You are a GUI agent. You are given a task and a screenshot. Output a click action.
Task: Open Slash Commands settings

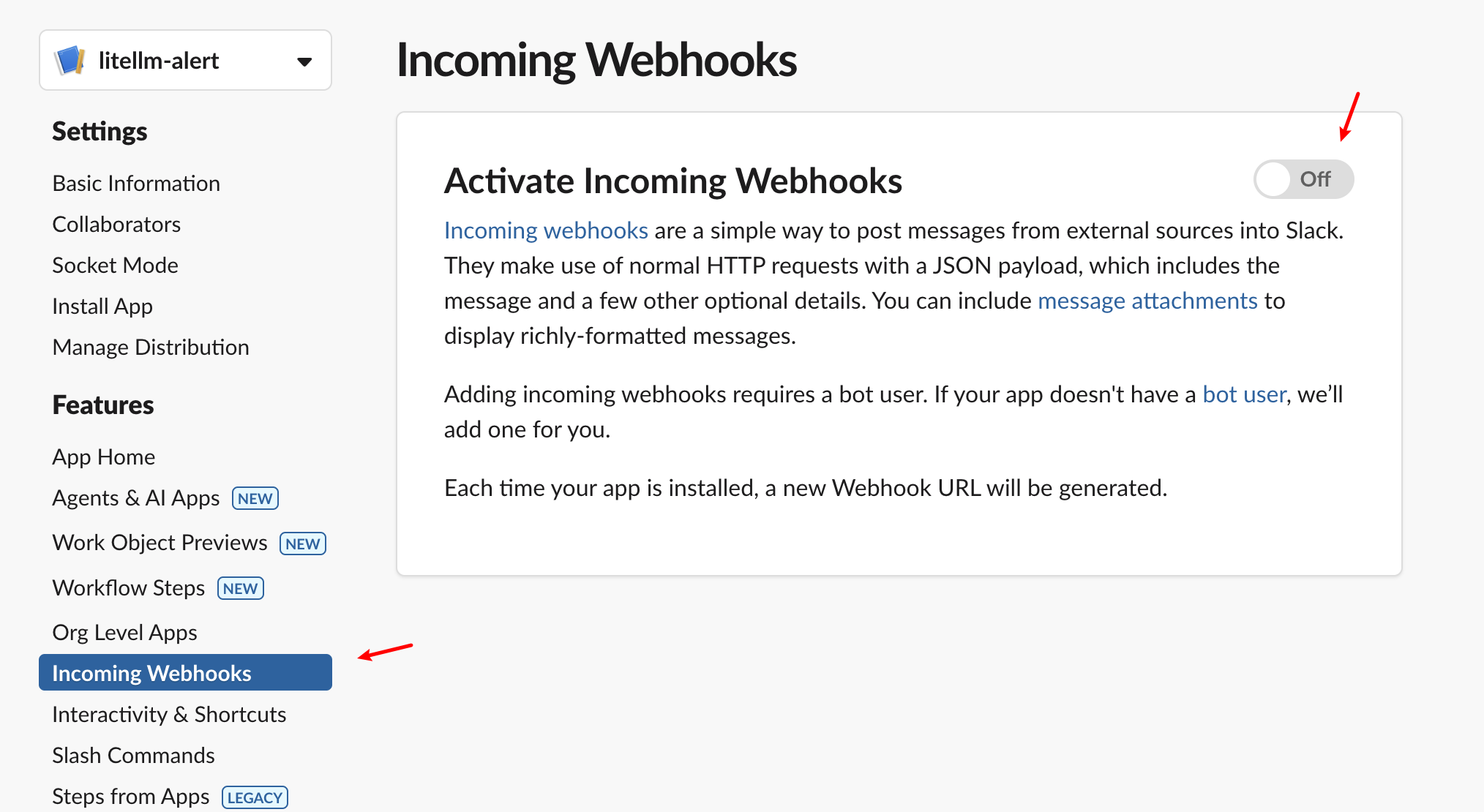(133, 755)
